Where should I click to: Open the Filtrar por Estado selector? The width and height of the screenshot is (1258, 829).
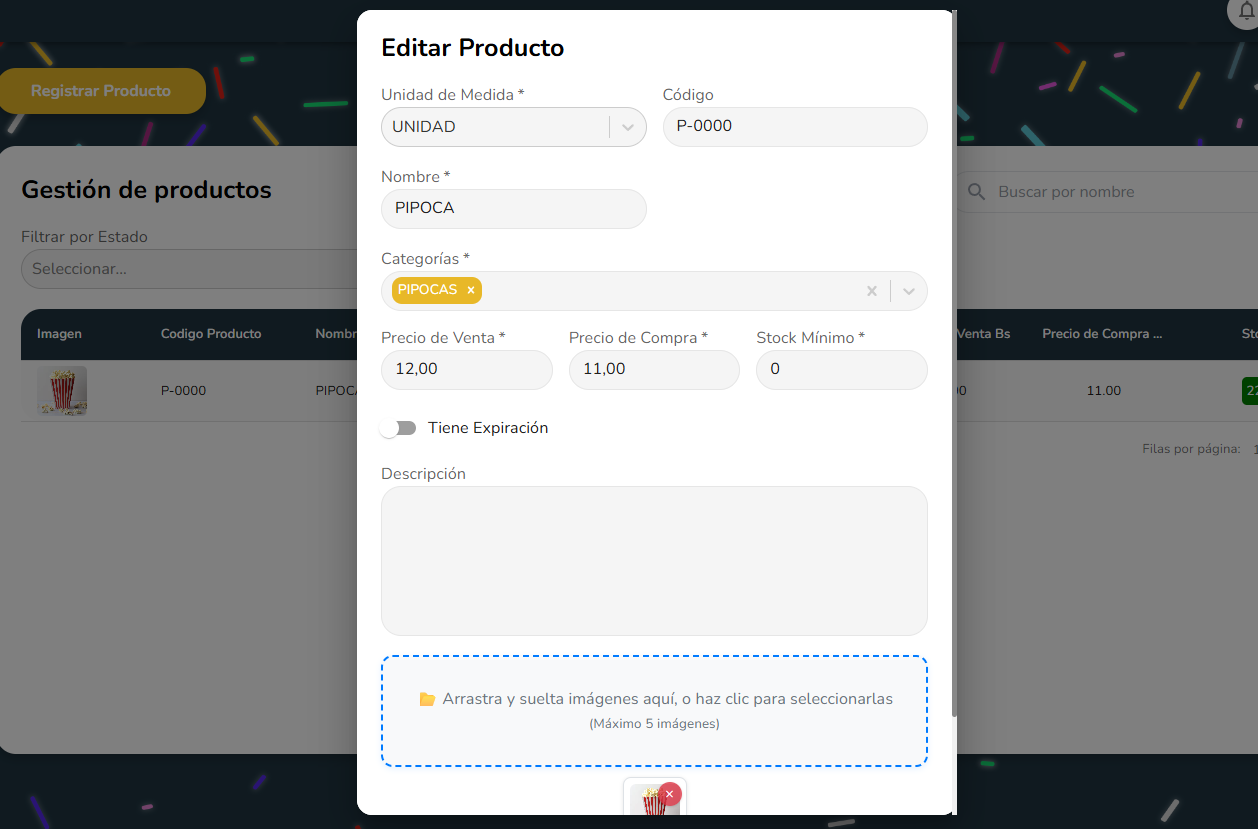pos(190,269)
